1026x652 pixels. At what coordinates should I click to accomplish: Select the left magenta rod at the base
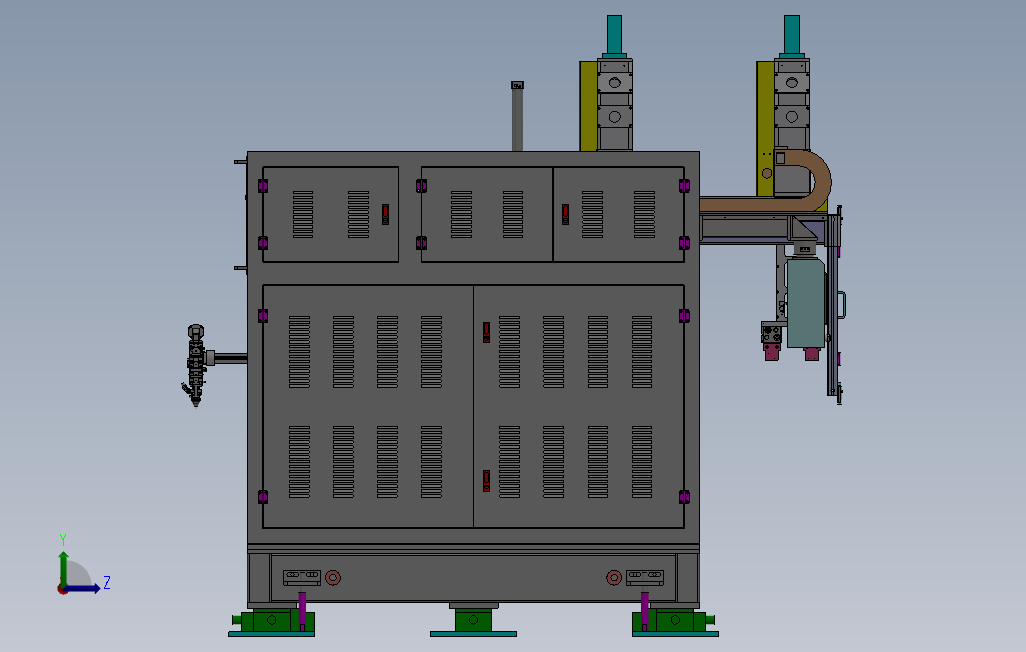302,611
